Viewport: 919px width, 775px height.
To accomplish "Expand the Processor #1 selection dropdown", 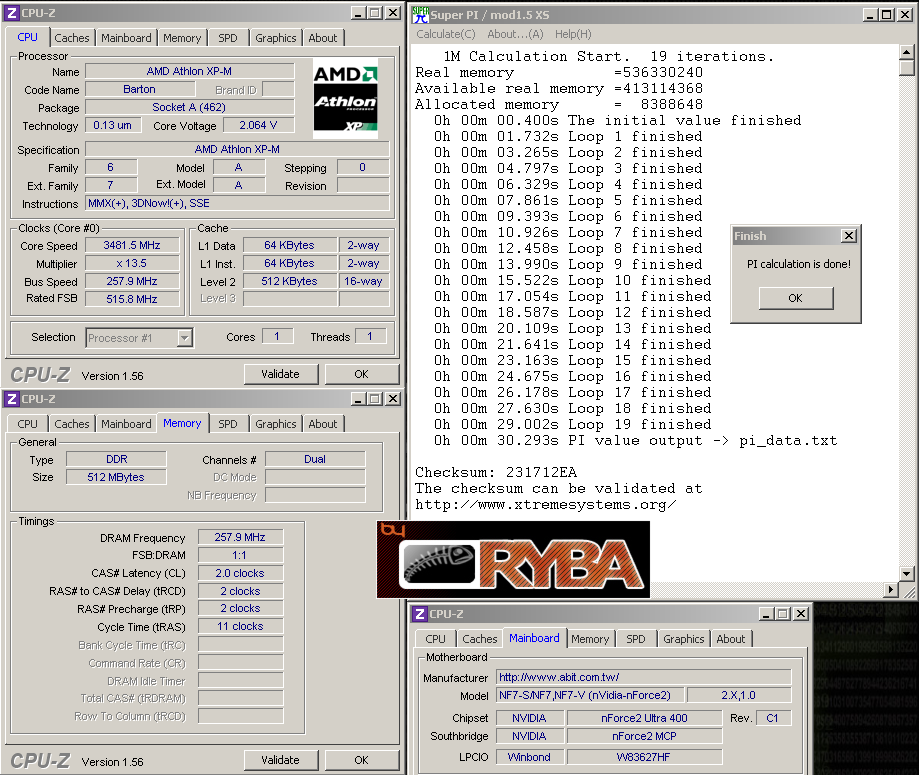I will (x=185, y=338).
